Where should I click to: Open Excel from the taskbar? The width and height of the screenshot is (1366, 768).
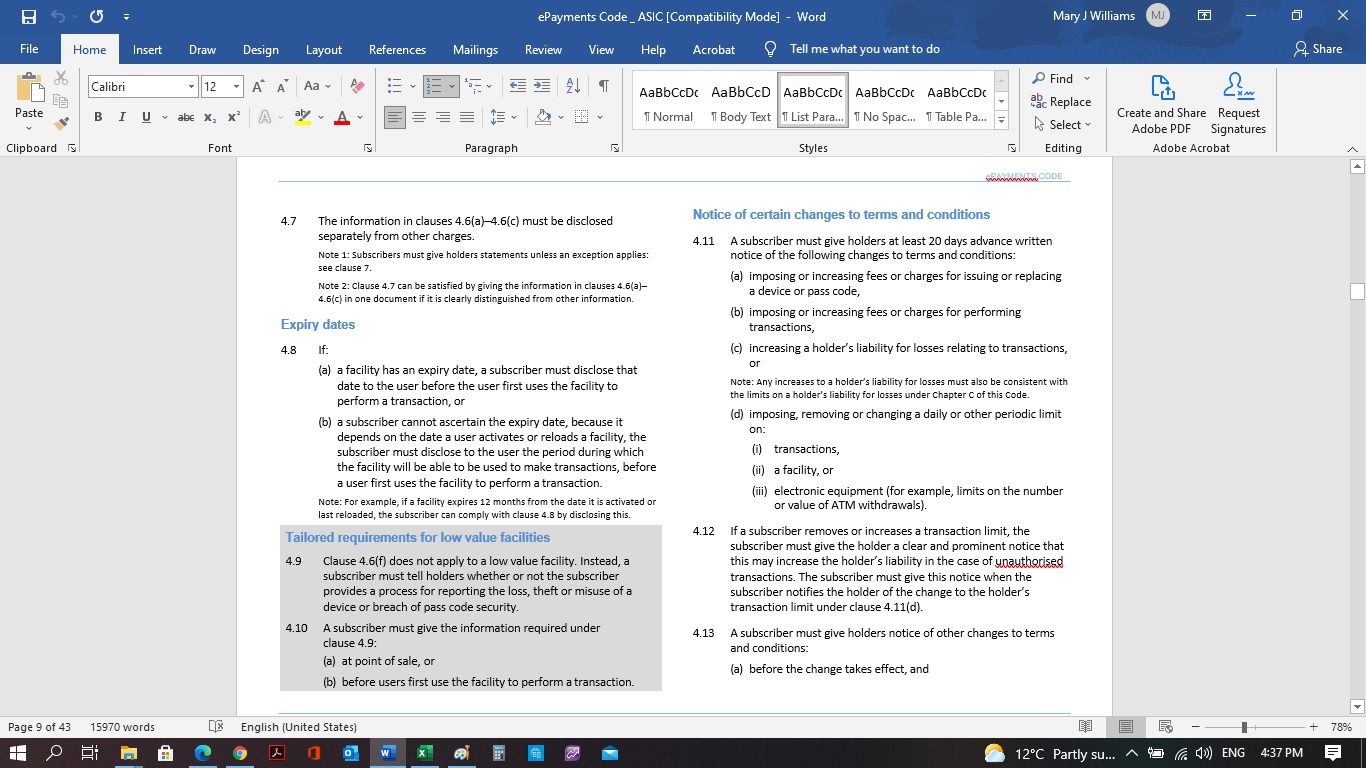pos(423,751)
